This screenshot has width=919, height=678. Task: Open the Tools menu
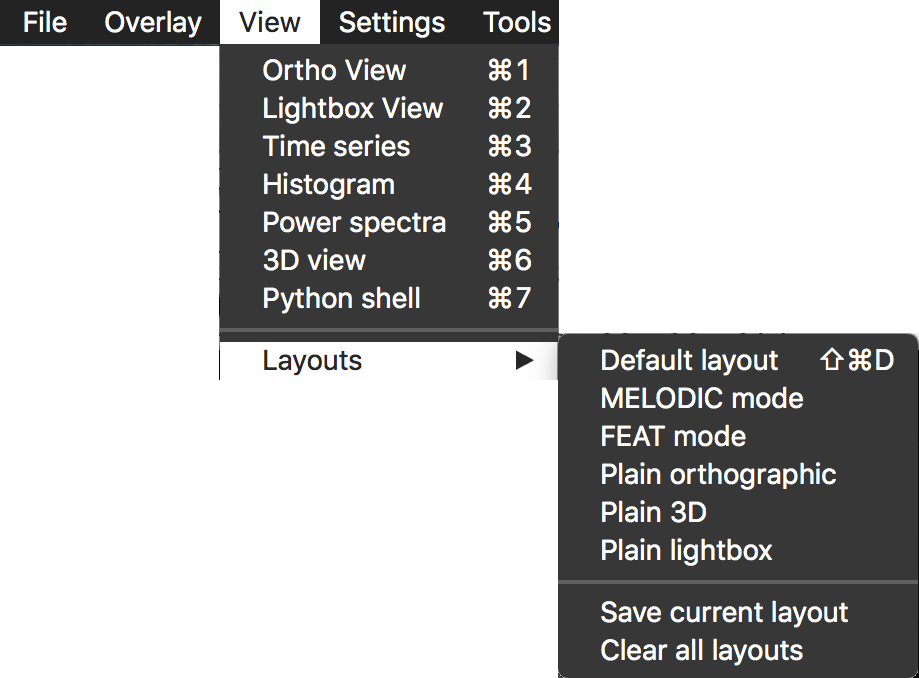pyautogui.click(x=517, y=22)
